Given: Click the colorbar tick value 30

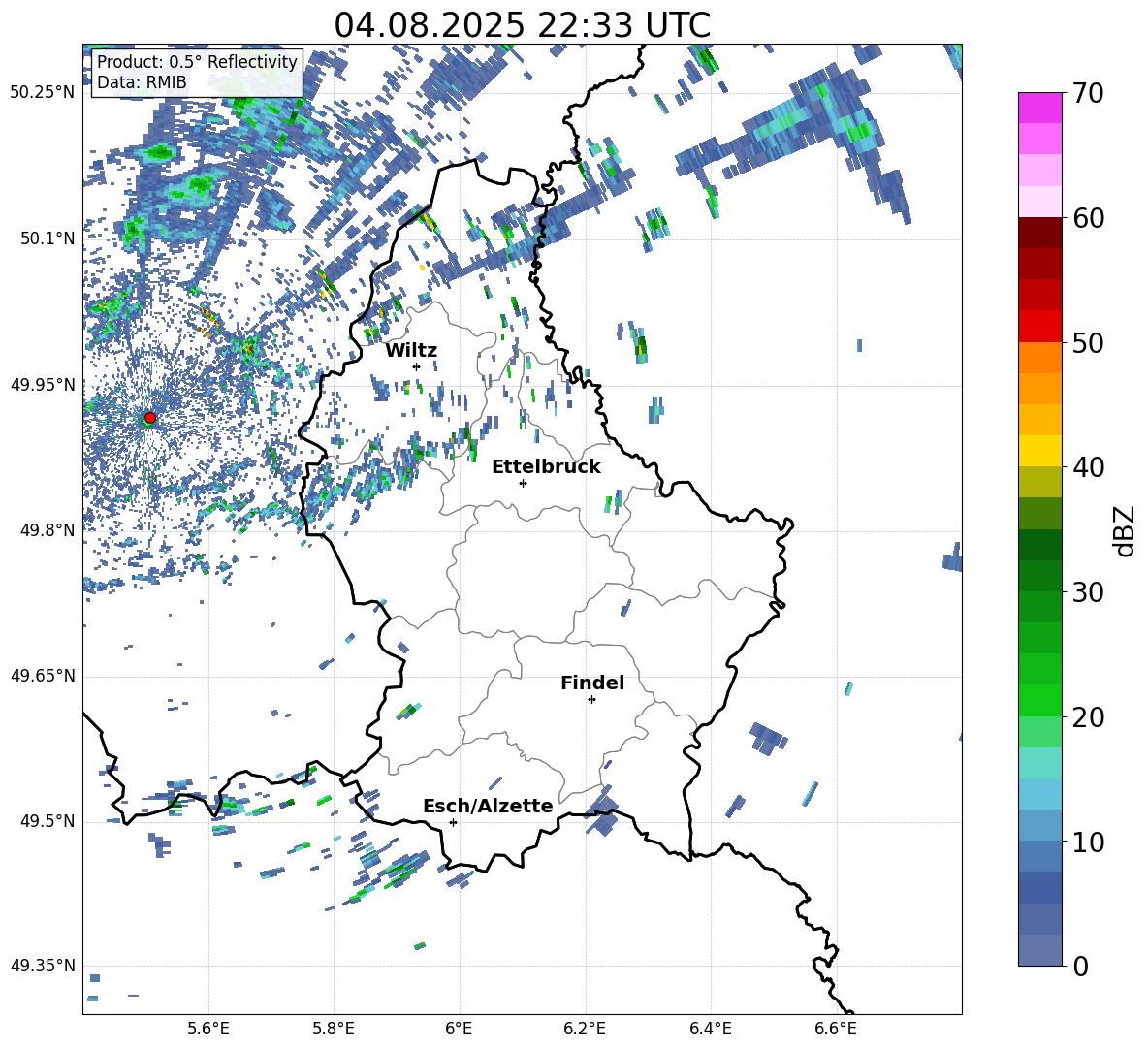Looking at the screenshot, I should coord(1089,591).
